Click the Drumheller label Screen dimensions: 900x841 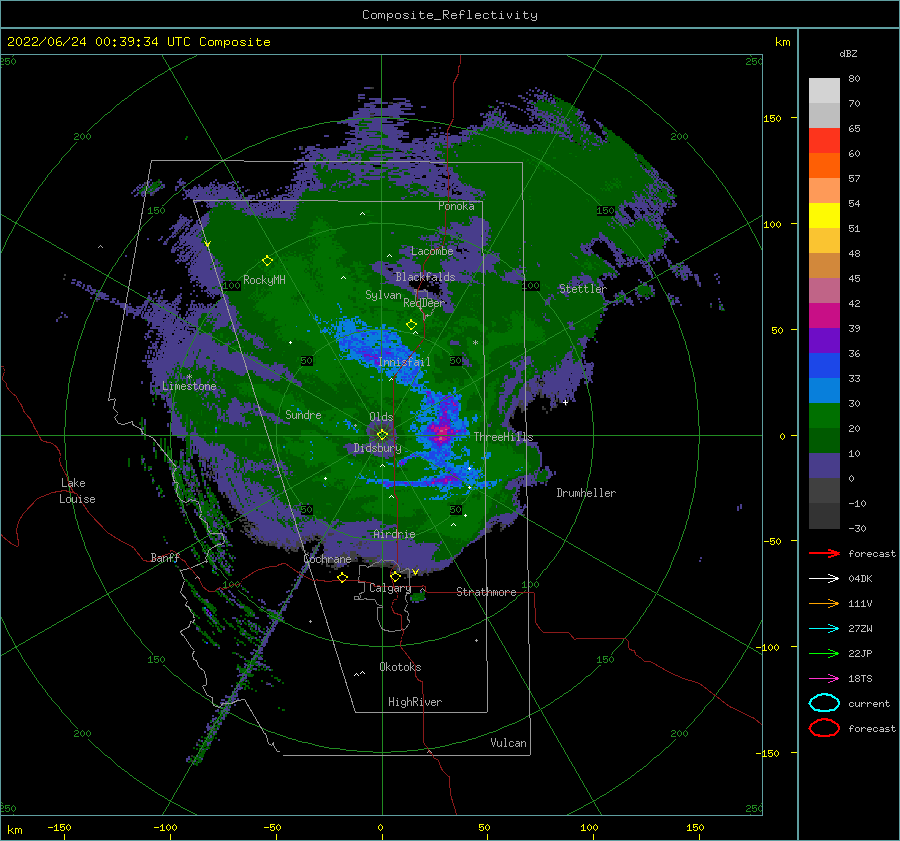tap(586, 493)
